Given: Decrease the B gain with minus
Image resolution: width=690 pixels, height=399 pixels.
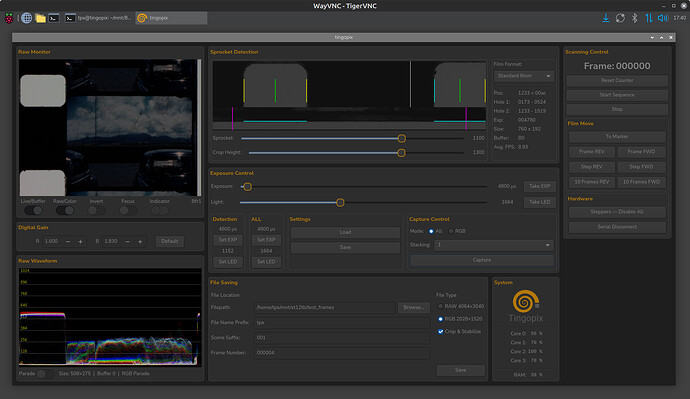Looking at the screenshot, I should pos(128,242).
